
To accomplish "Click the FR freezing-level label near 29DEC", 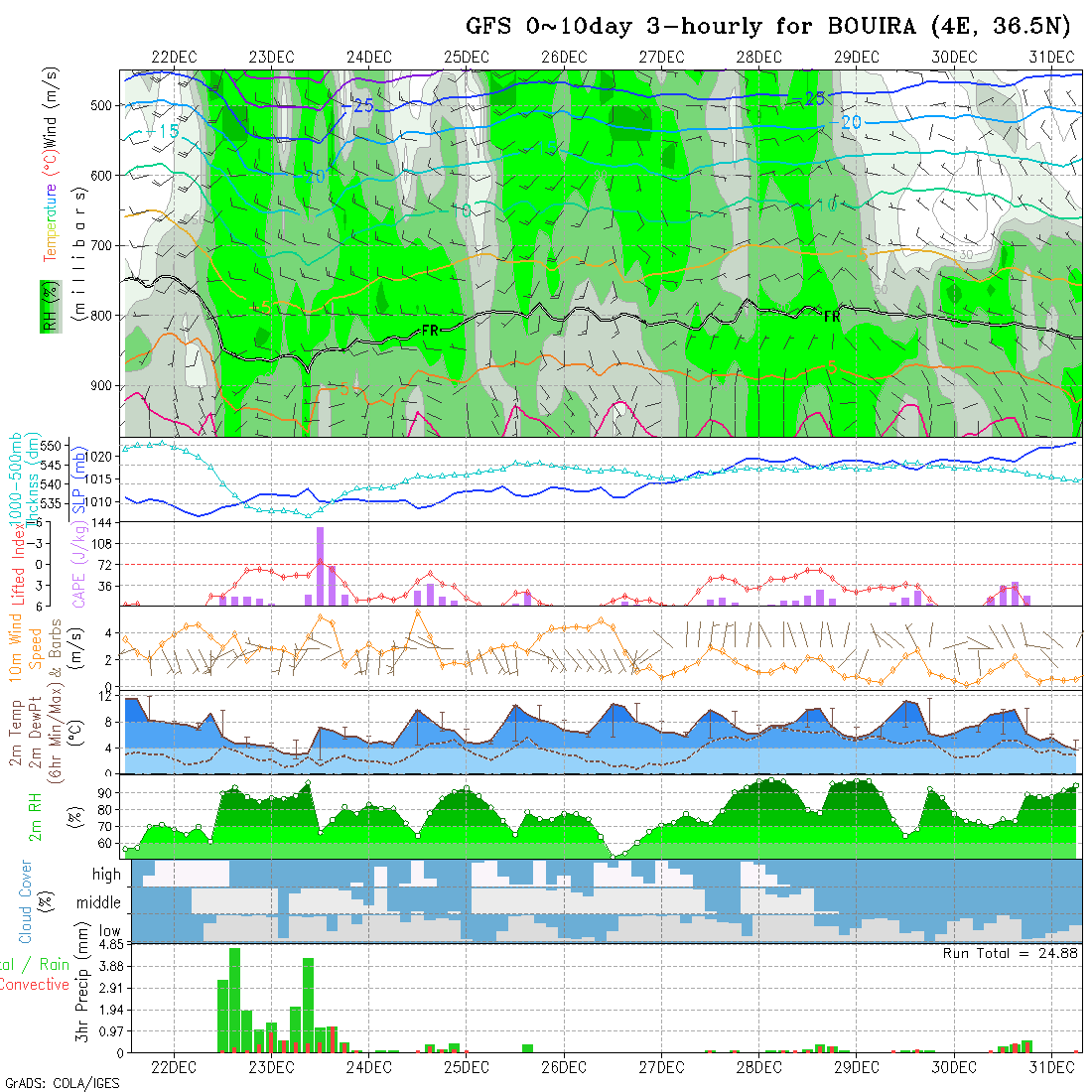I will 832,316.
